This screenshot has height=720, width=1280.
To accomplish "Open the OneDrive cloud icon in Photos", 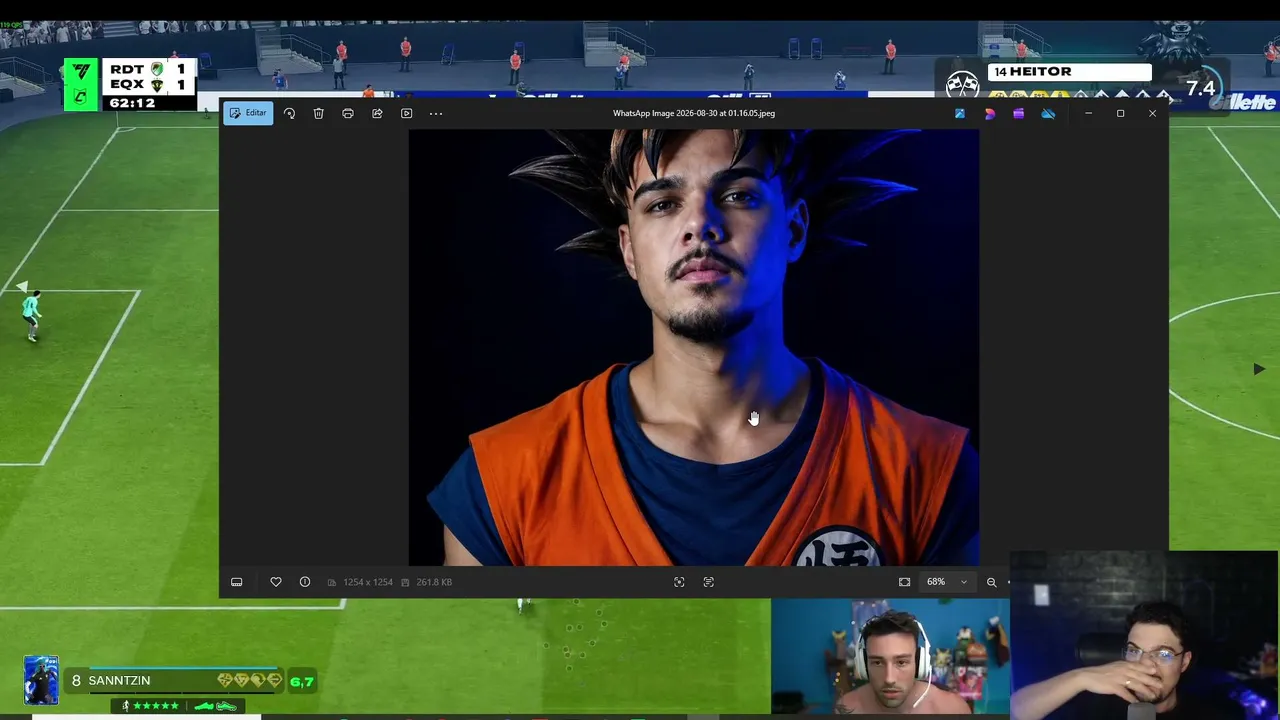I will point(1048,114).
